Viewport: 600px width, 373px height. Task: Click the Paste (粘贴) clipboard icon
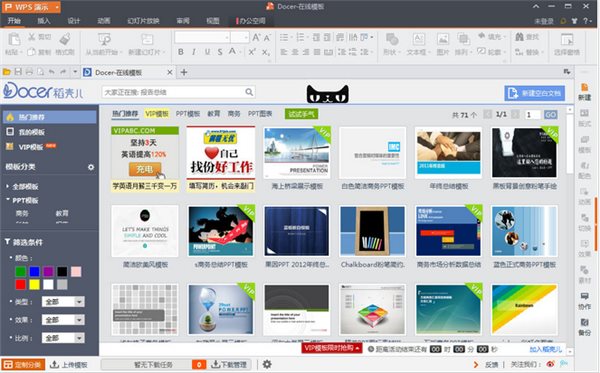14,39
